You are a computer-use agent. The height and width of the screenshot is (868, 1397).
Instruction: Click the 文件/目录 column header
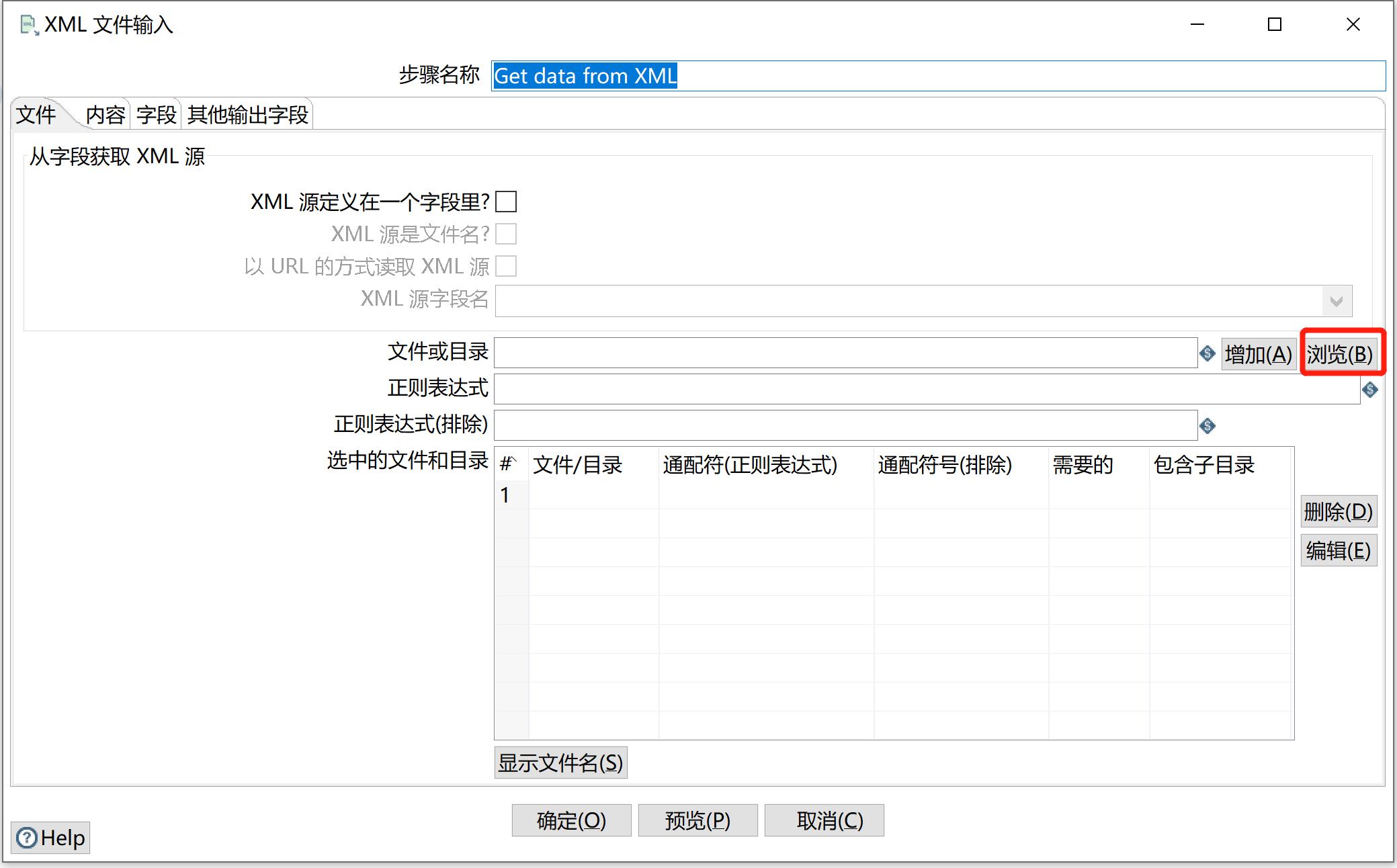point(593,464)
